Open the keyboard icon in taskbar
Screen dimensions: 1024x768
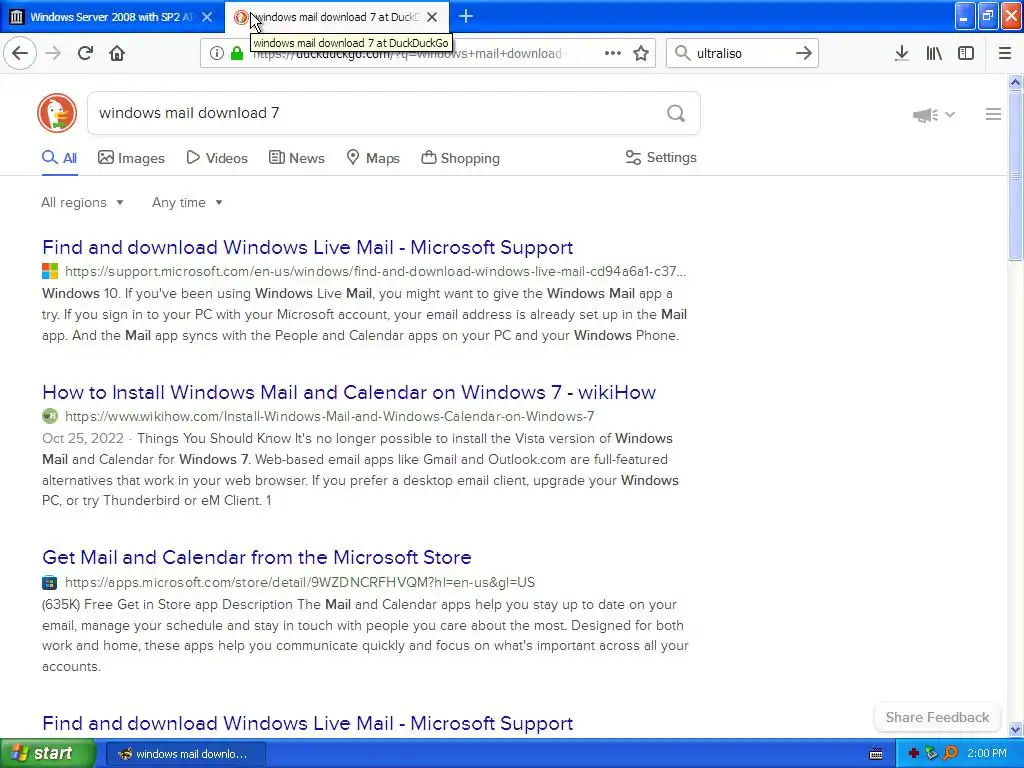point(876,754)
